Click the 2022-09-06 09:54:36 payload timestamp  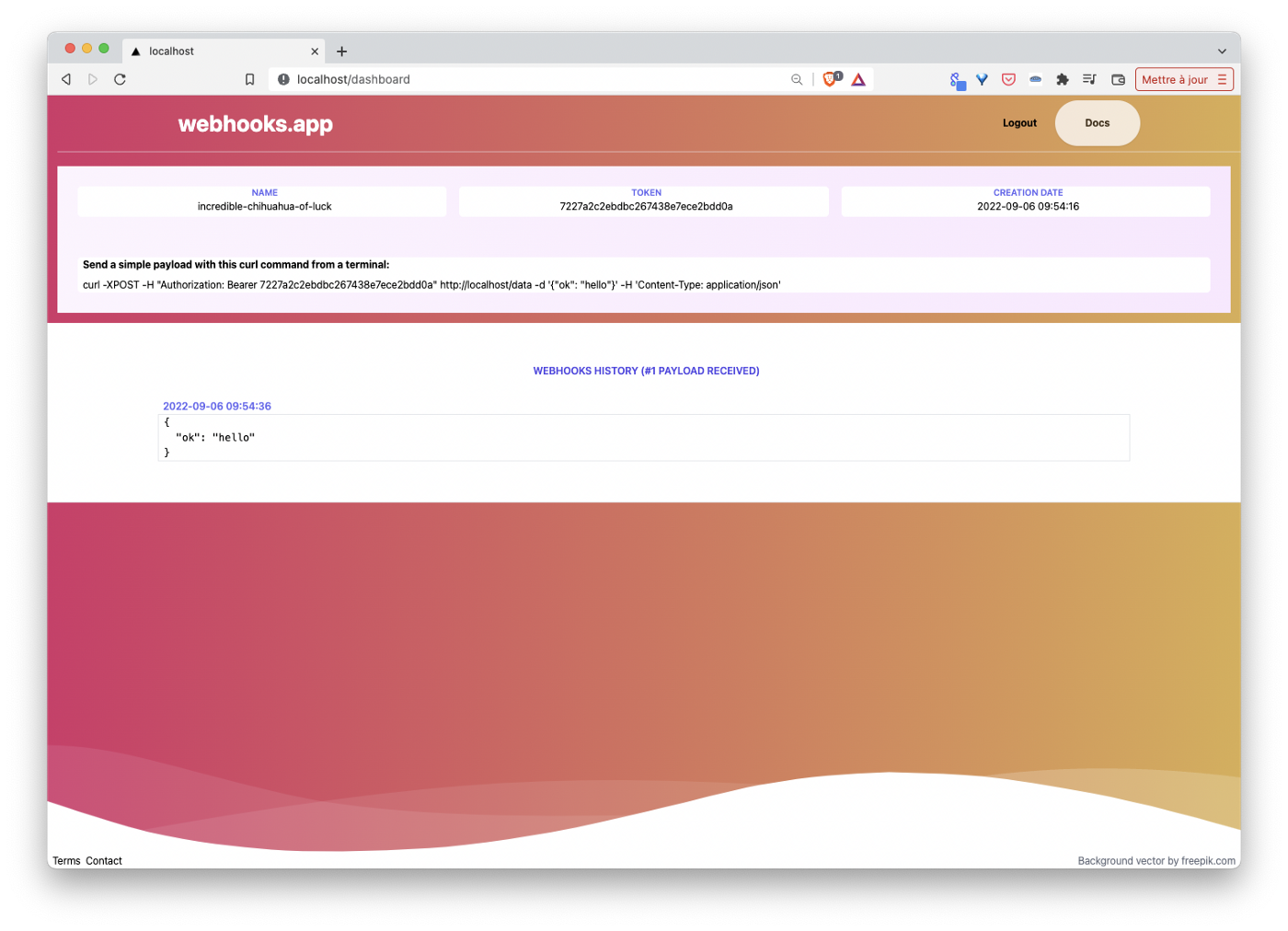click(217, 407)
